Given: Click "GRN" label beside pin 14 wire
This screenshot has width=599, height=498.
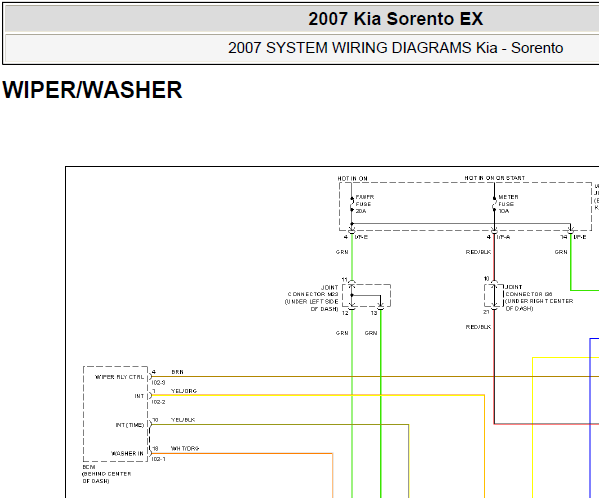Looking at the screenshot, I should (561, 252).
